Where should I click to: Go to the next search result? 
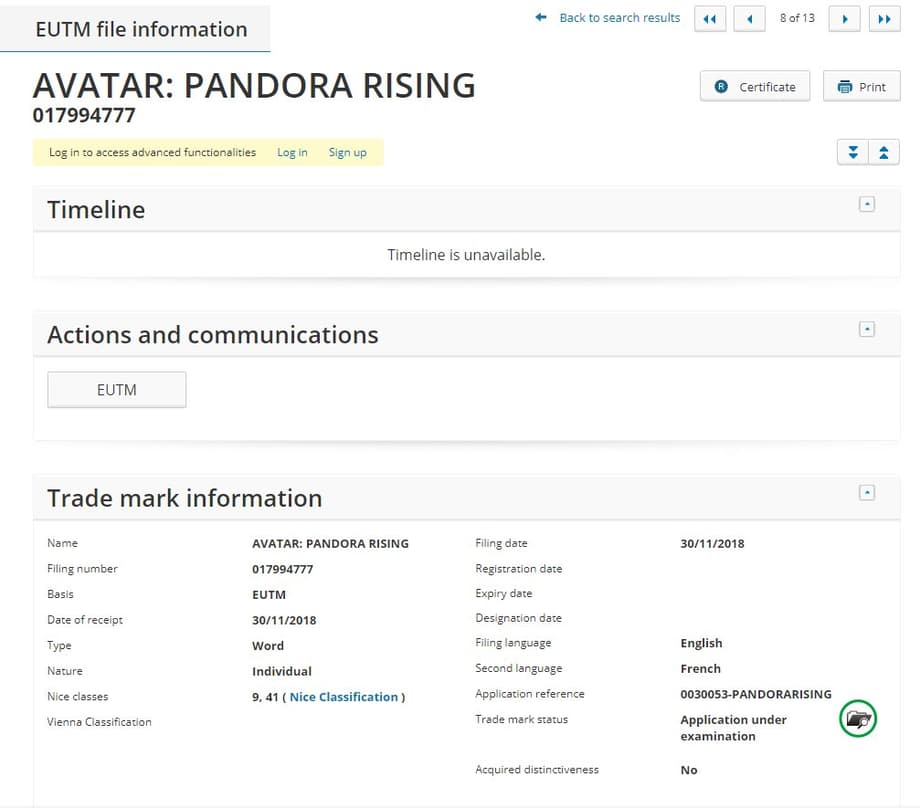pyautogui.click(x=845, y=19)
